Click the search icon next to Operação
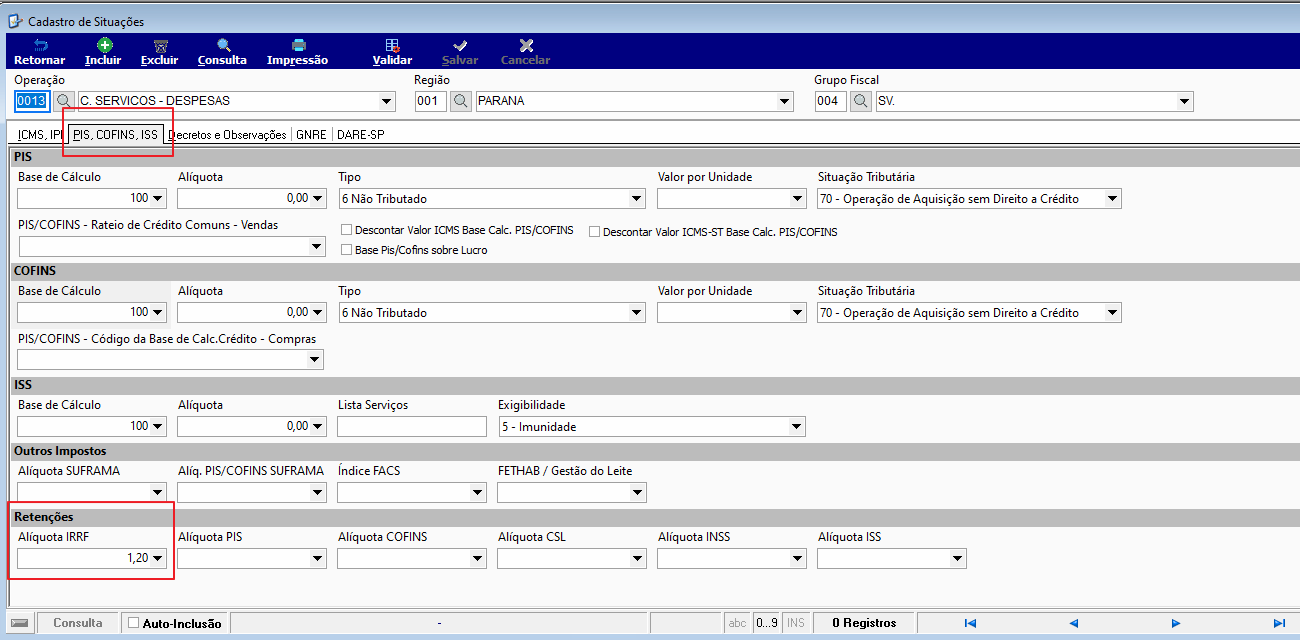This screenshot has height=640, width=1300. tap(63, 101)
